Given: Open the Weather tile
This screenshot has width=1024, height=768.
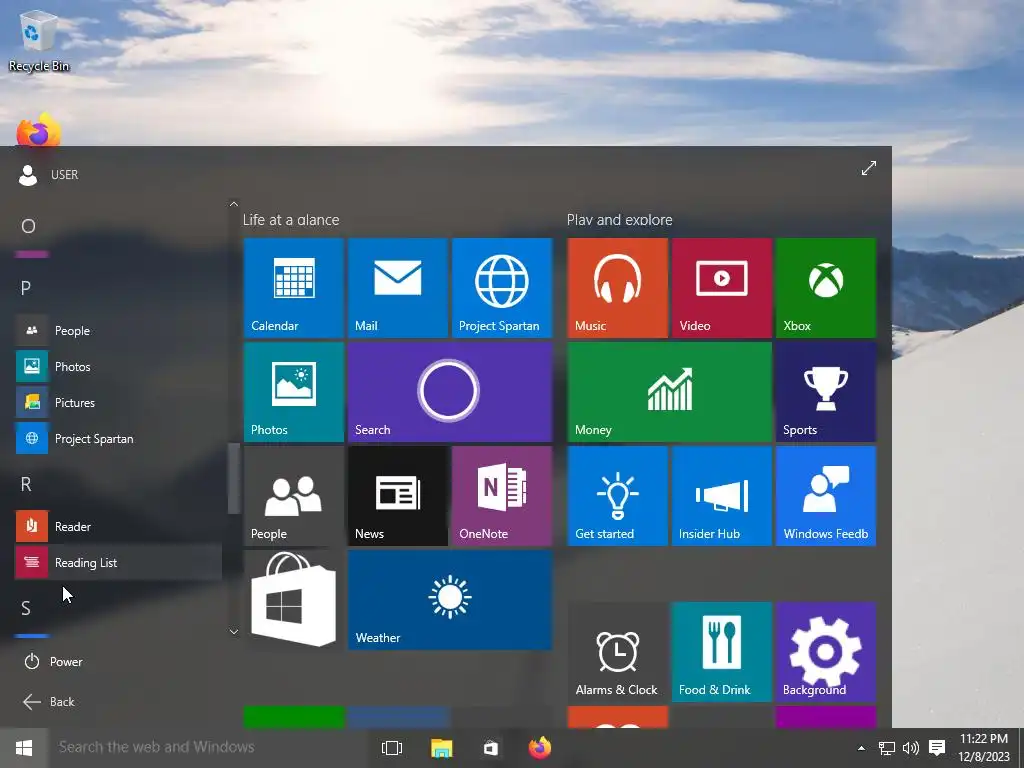Looking at the screenshot, I should tap(450, 600).
